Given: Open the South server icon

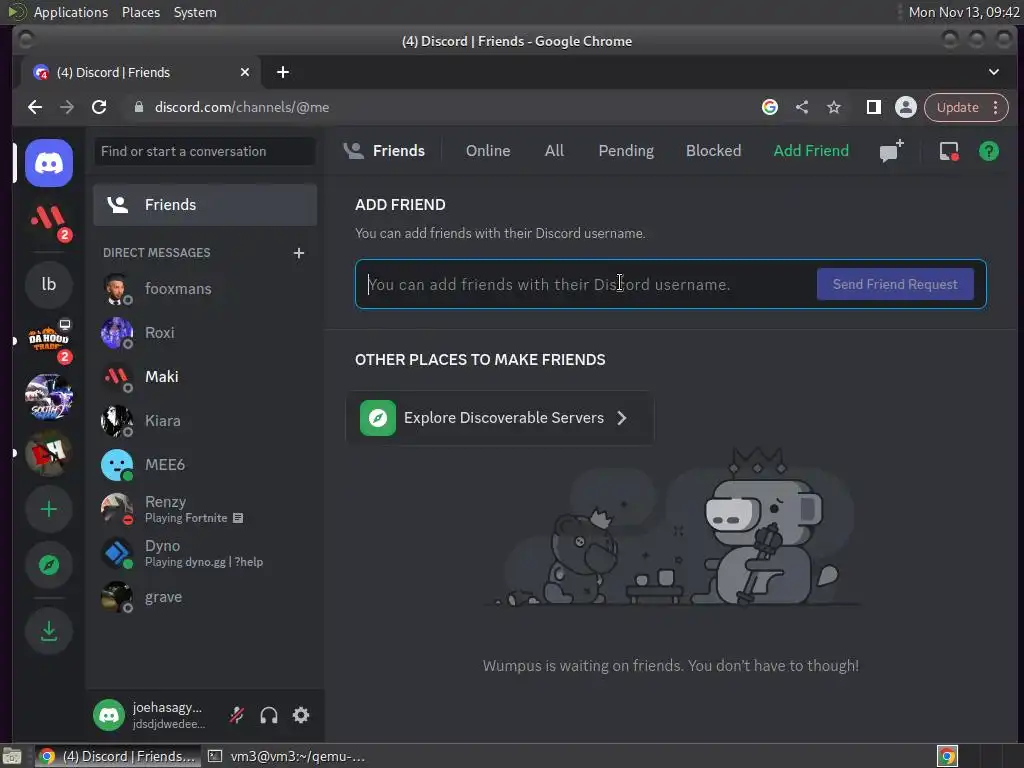Looking at the screenshot, I should click(x=49, y=397).
